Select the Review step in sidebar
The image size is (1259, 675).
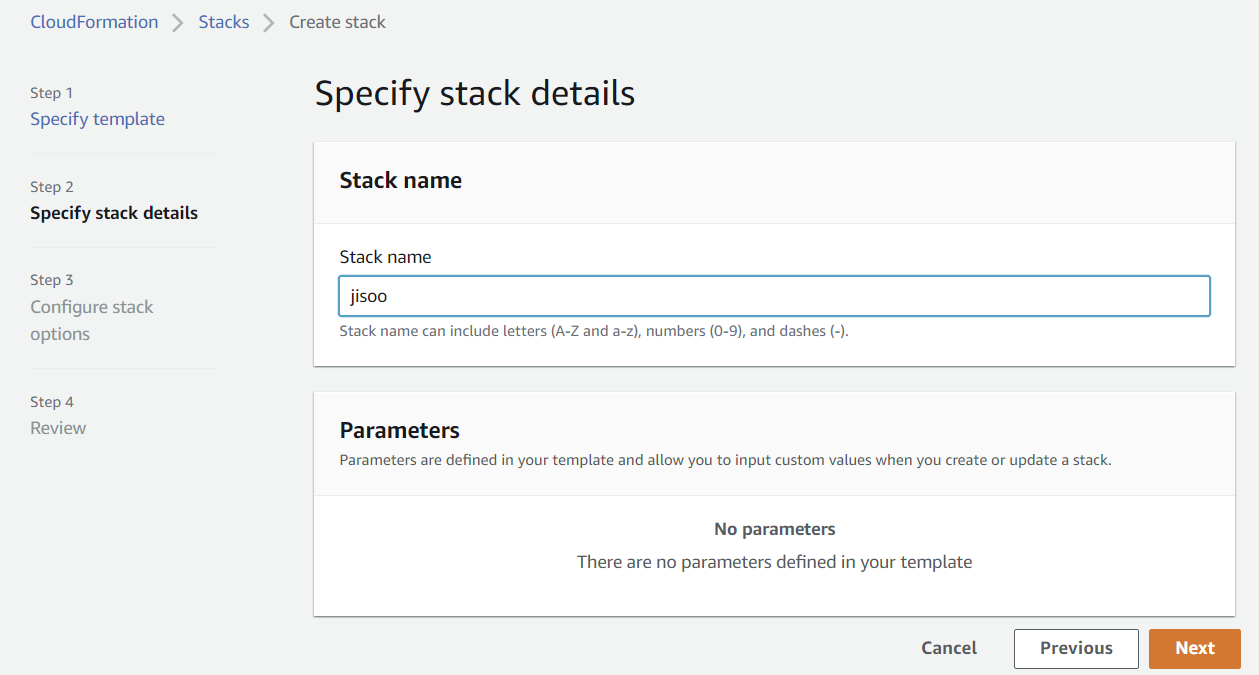(58, 428)
